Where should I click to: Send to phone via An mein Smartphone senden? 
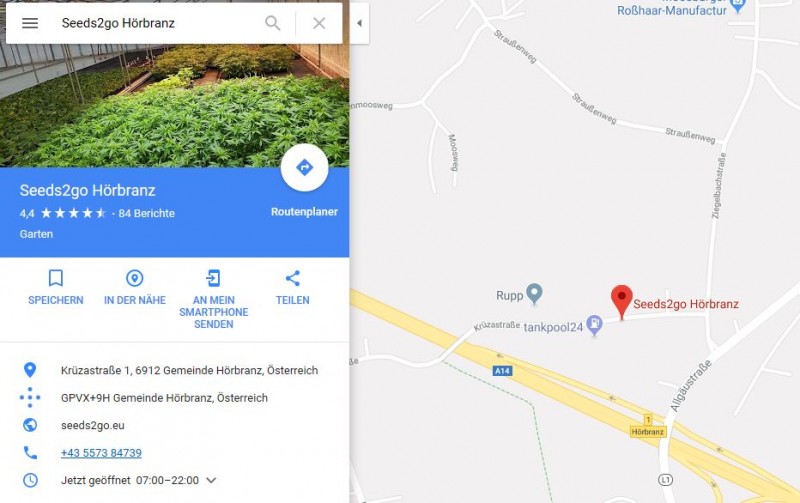tap(213, 299)
